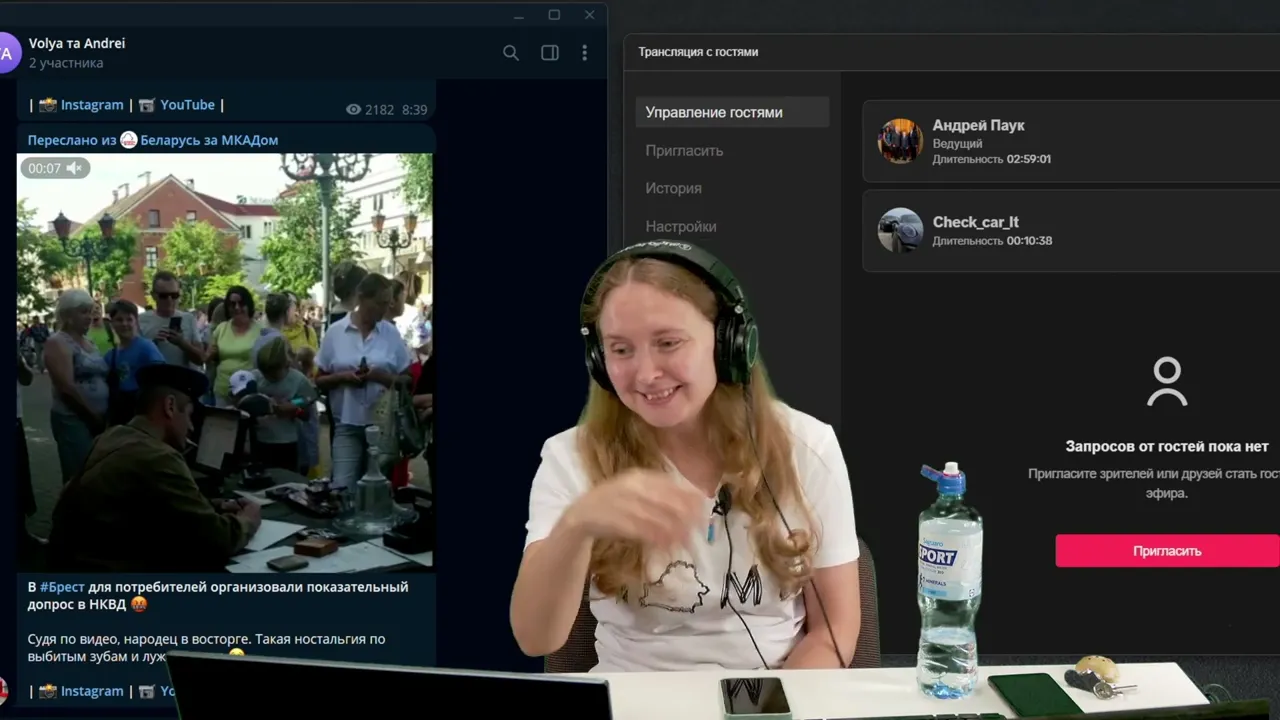Image resolution: width=1280 pixels, height=720 pixels.
Task: Open the Пригласить sidebar item
Action: [684, 150]
